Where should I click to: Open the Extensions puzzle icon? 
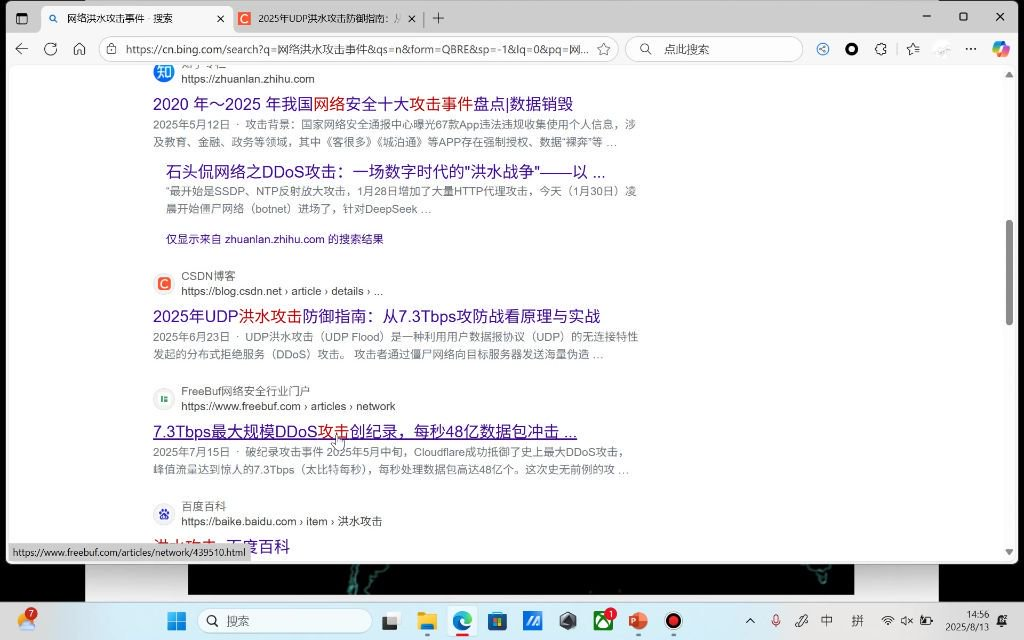[x=881, y=49]
